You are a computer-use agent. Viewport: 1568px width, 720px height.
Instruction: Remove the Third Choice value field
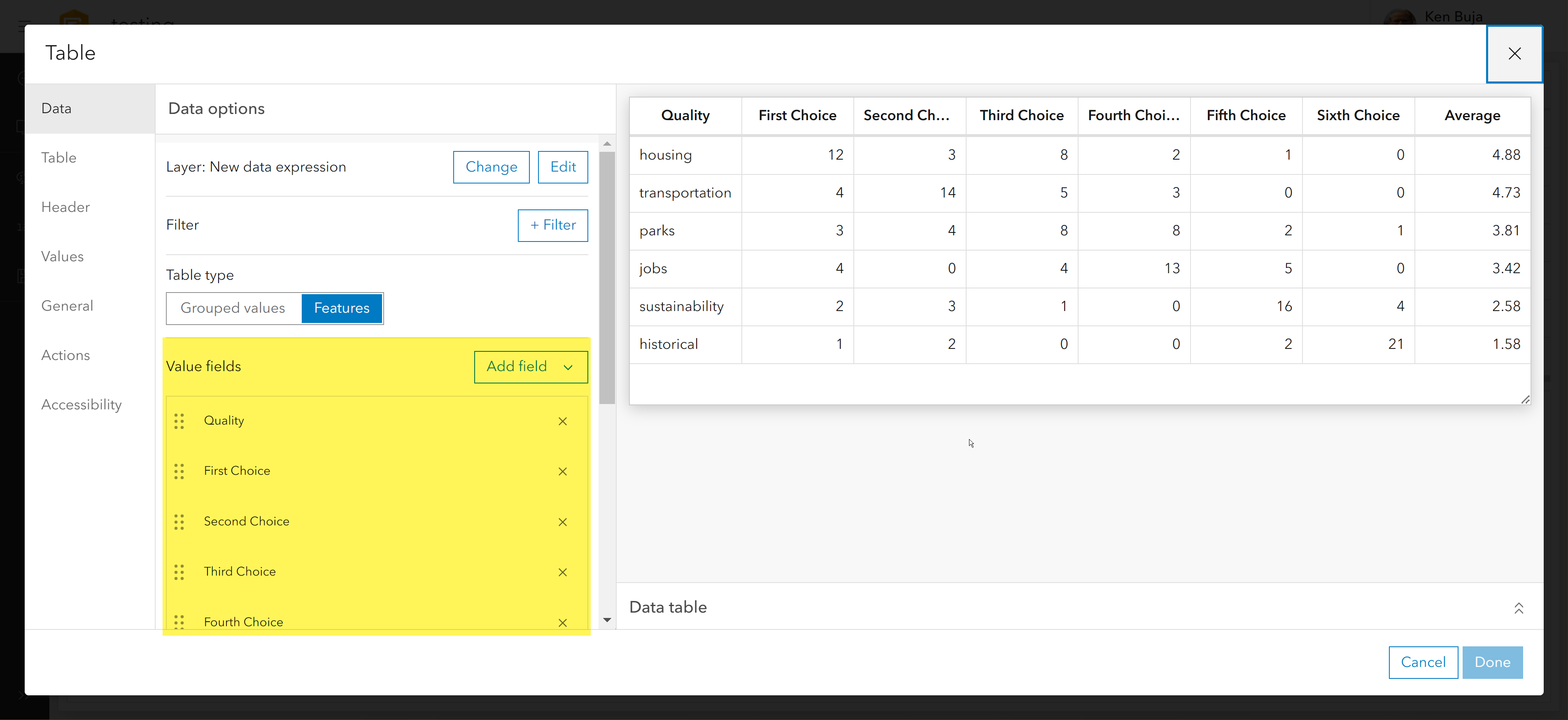pos(562,572)
